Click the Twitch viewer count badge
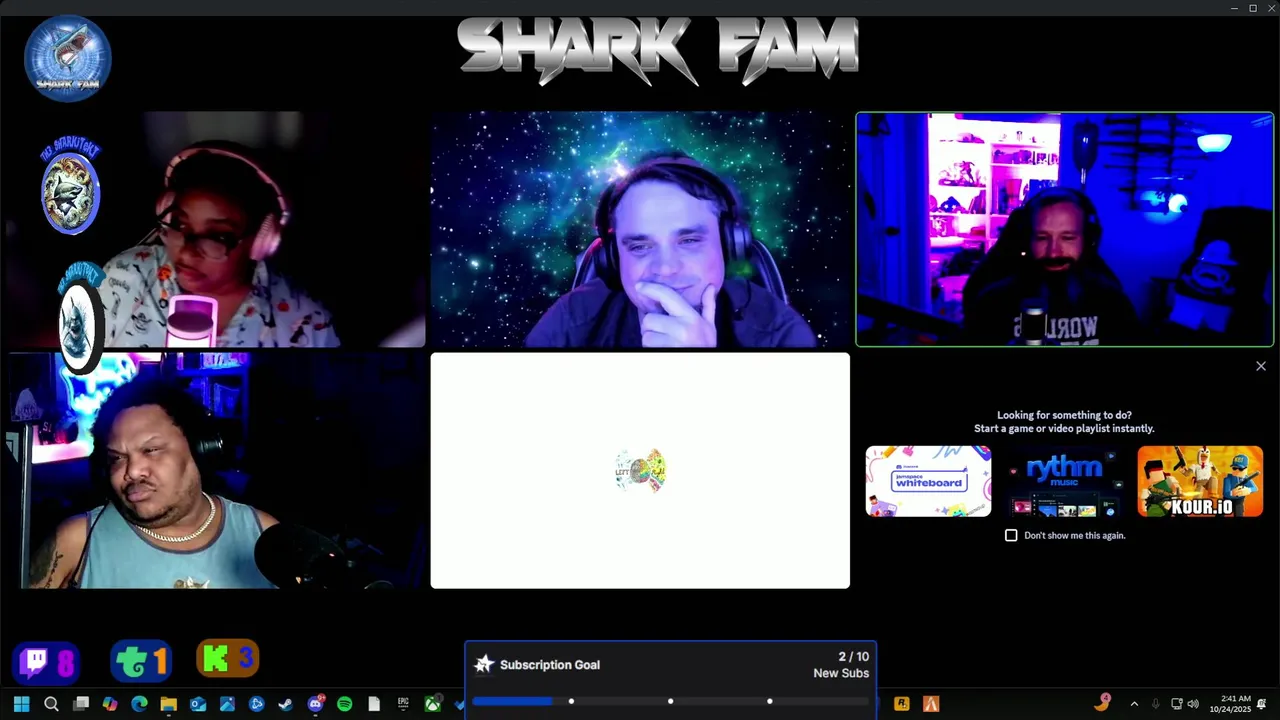Viewport: 1280px width, 720px height. pos(46,661)
